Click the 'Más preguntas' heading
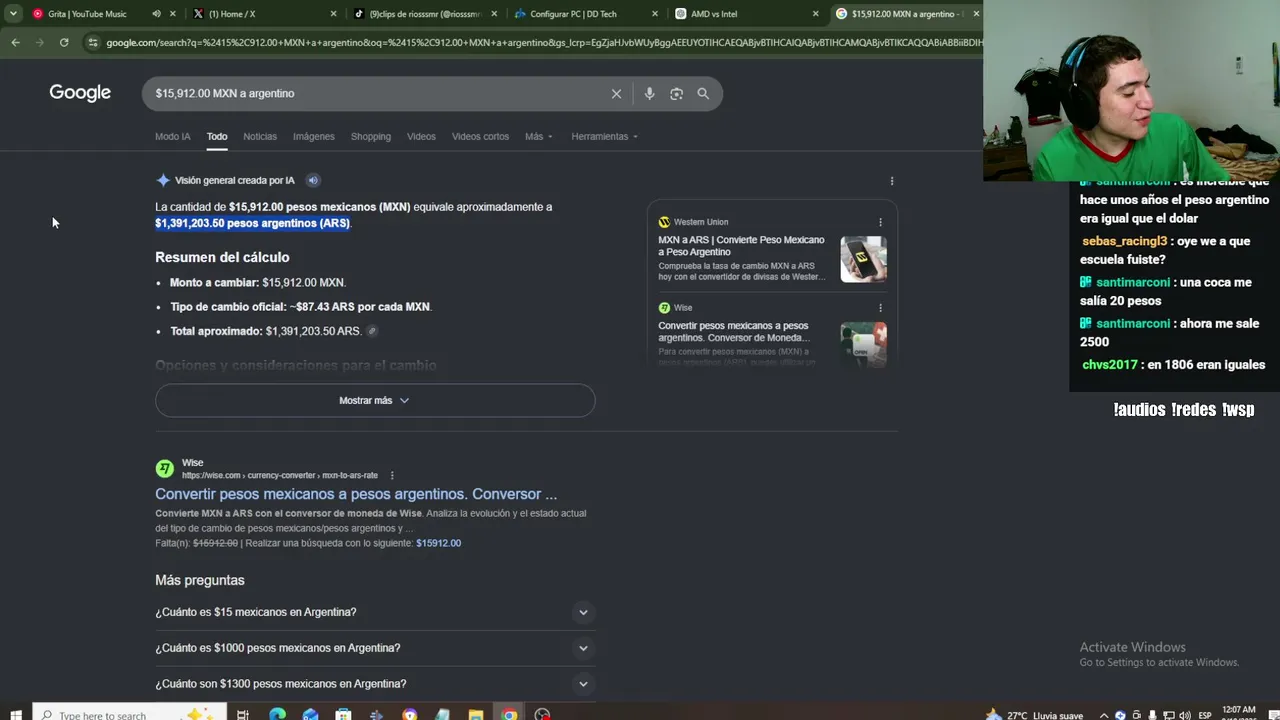 click(x=200, y=580)
